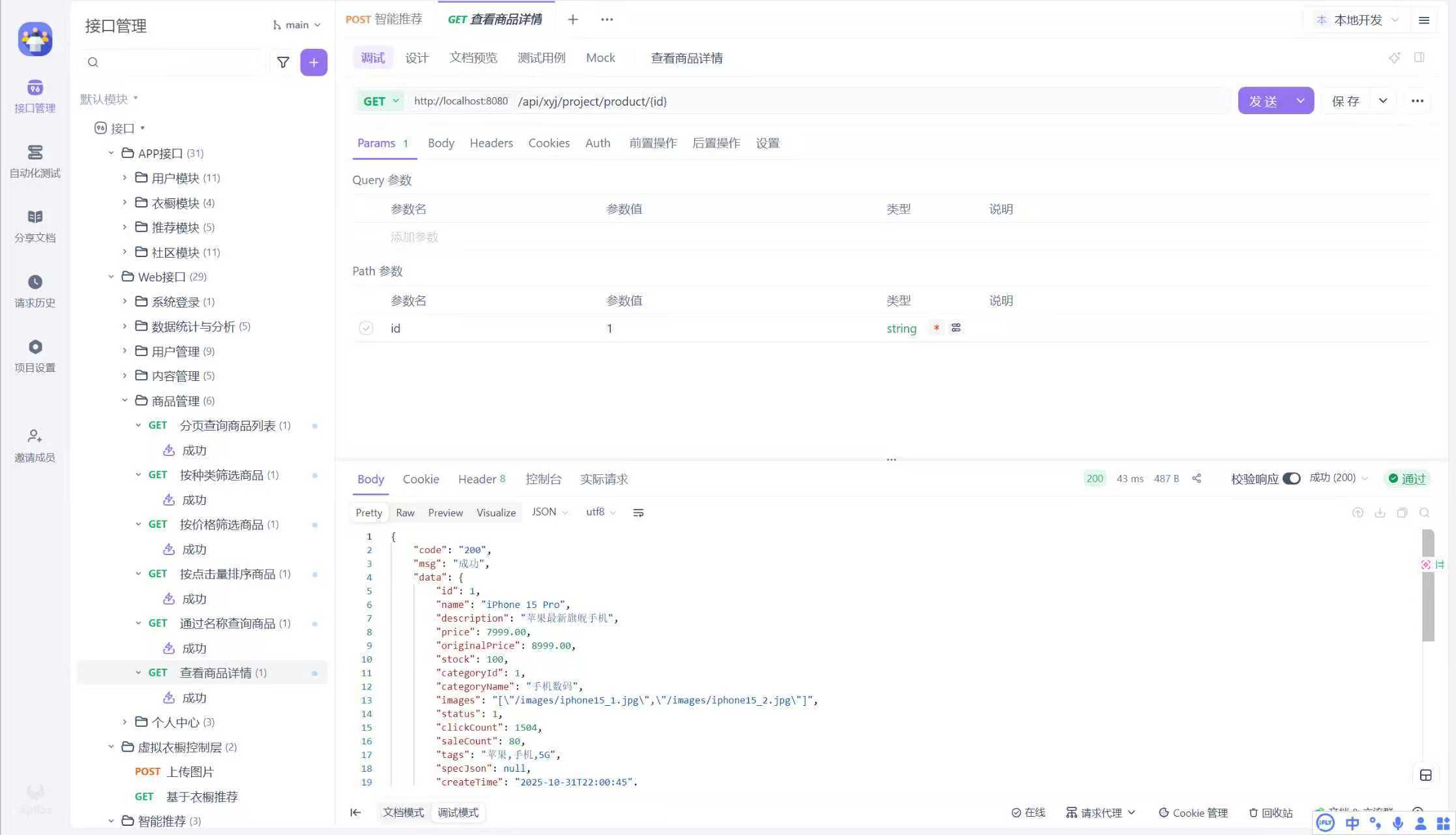The width and height of the screenshot is (1456, 835).
Task: Click the 发送 send button
Action: (1263, 101)
